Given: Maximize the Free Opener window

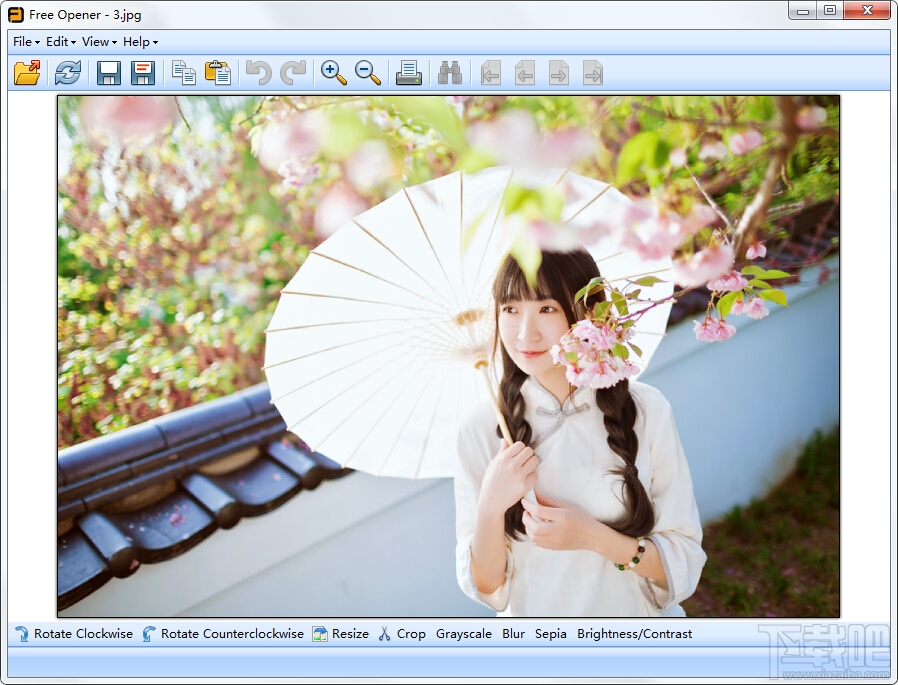Looking at the screenshot, I should 830,11.
